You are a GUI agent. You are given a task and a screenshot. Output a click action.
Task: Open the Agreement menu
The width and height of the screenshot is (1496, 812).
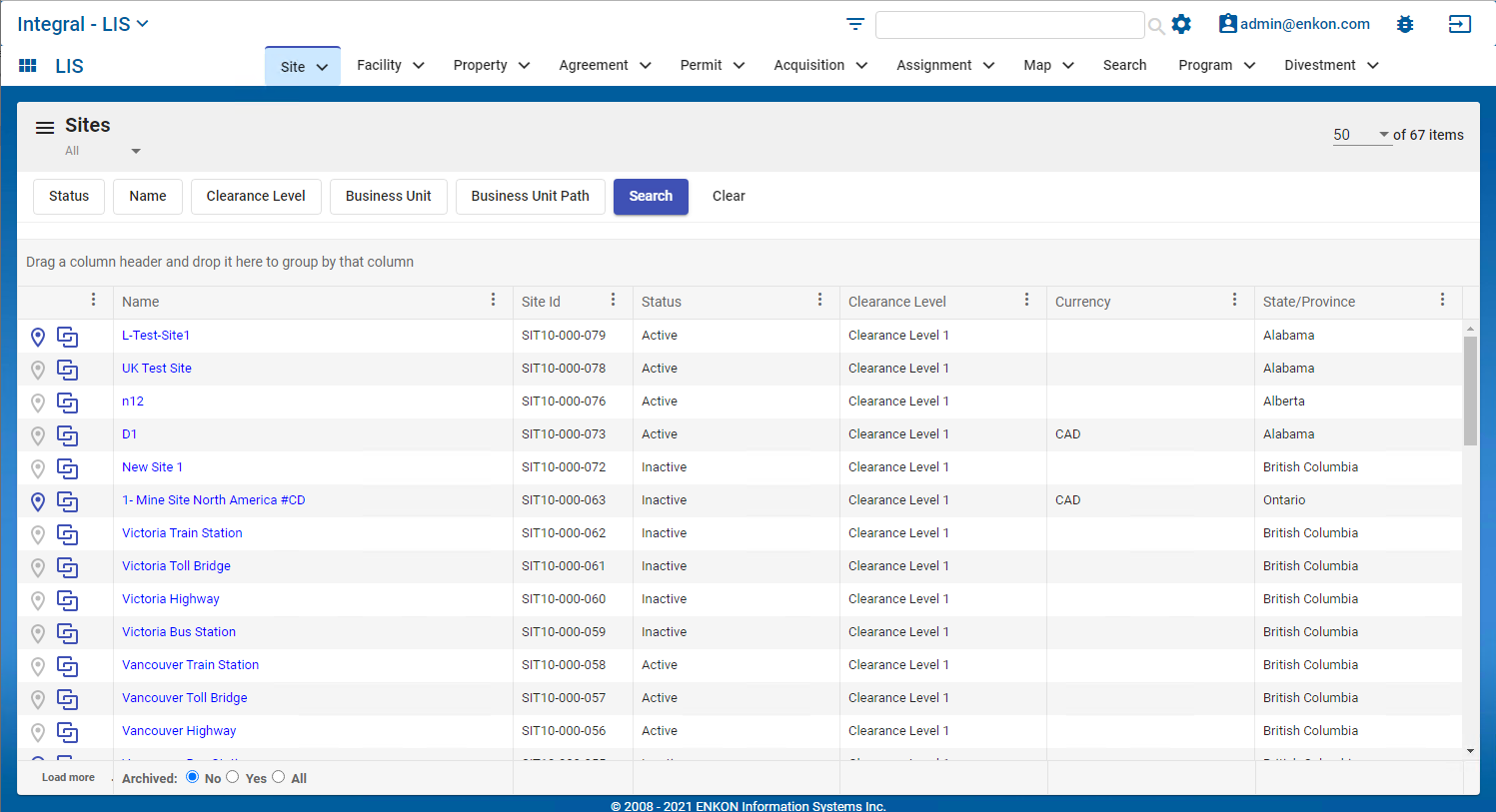click(x=604, y=65)
